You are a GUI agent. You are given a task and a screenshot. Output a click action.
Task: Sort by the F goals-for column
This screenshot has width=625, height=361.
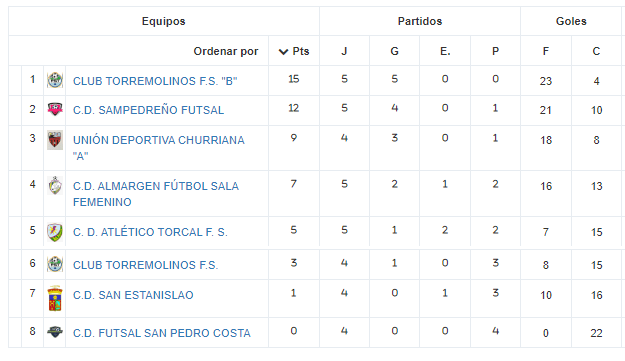pos(546,51)
